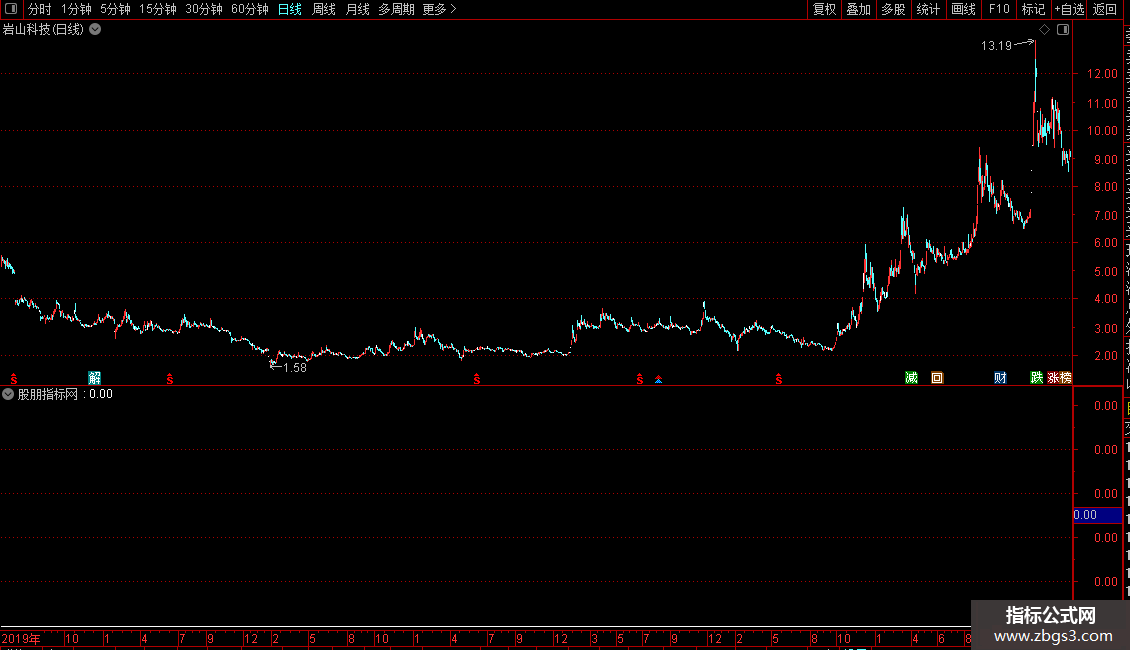Screen dimensions: 1130x650
Task: Switch to the 分时 intraday view
Action: [x=40, y=9]
